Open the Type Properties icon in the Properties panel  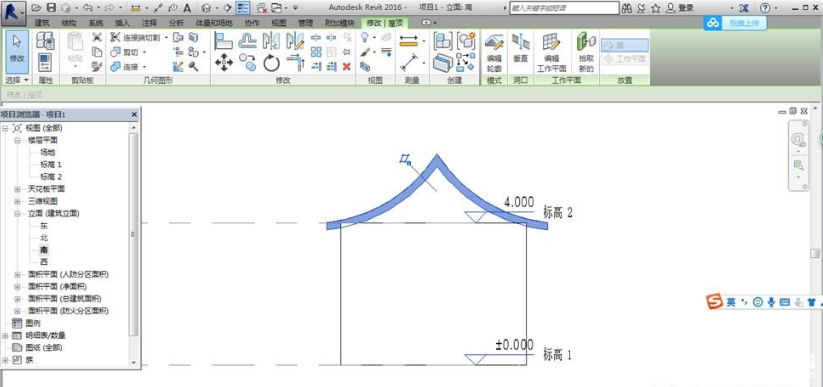point(45,40)
